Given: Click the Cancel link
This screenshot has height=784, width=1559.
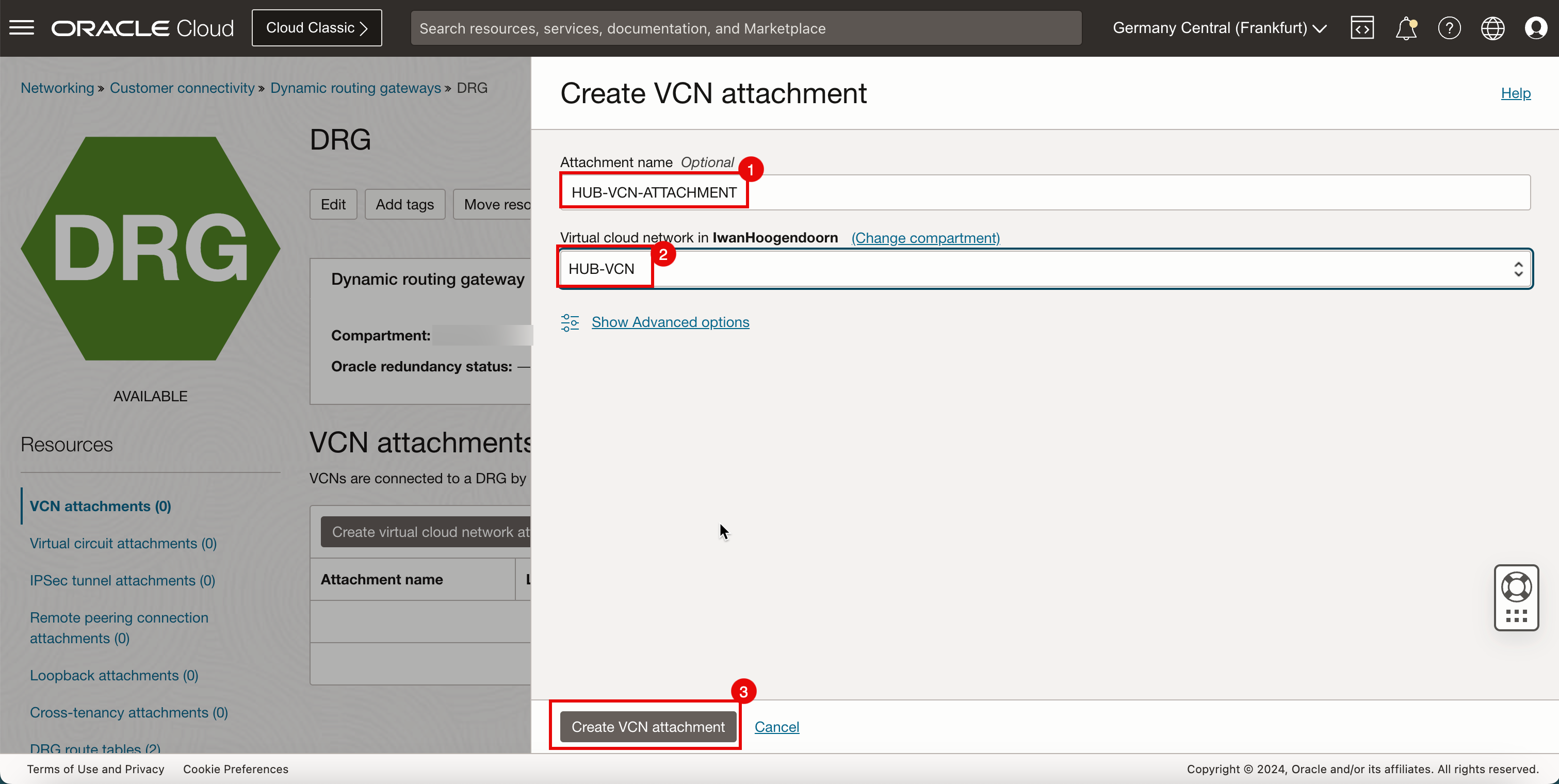Looking at the screenshot, I should (776, 727).
